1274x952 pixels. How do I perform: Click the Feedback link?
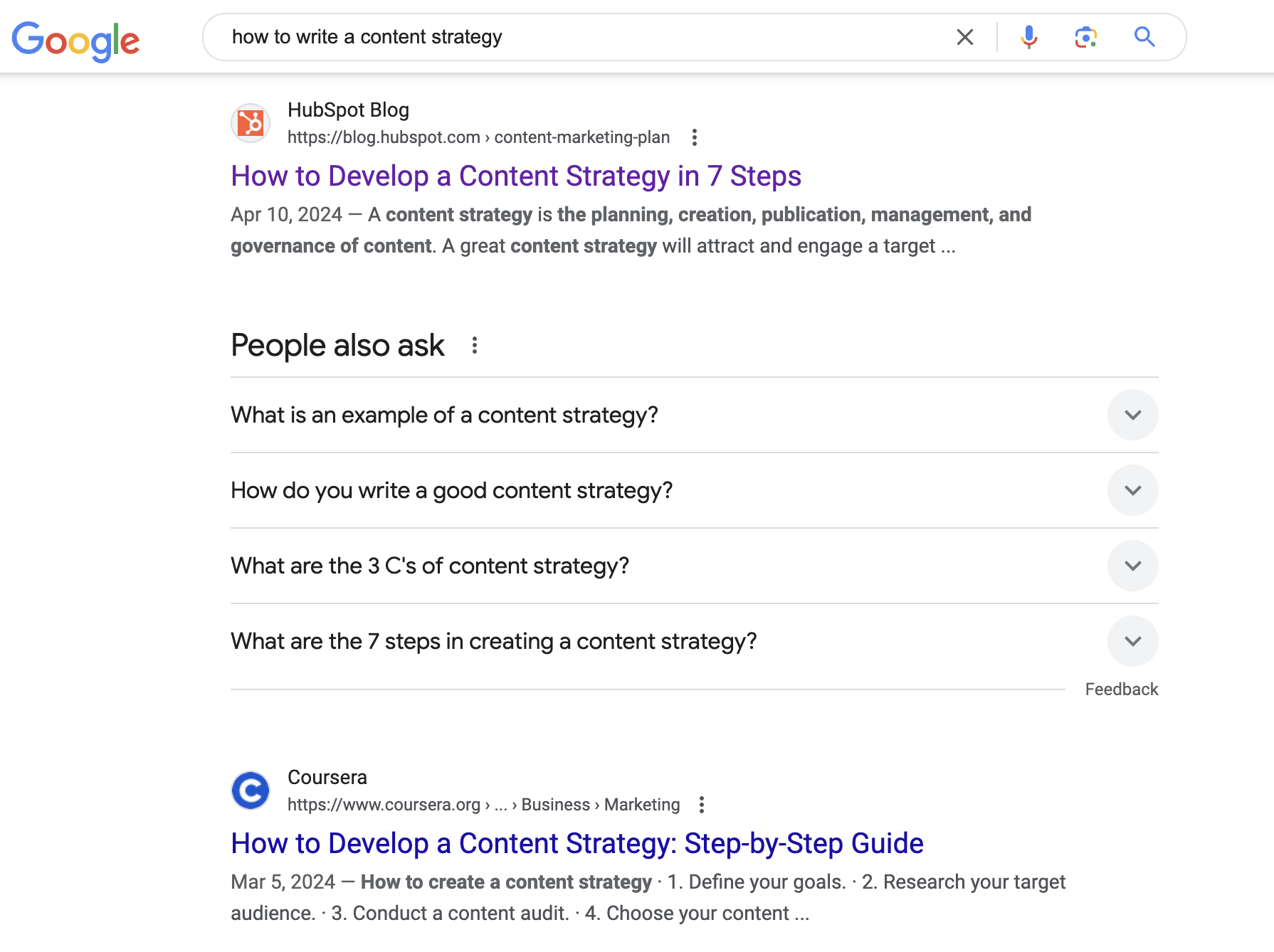[1122, 689]
